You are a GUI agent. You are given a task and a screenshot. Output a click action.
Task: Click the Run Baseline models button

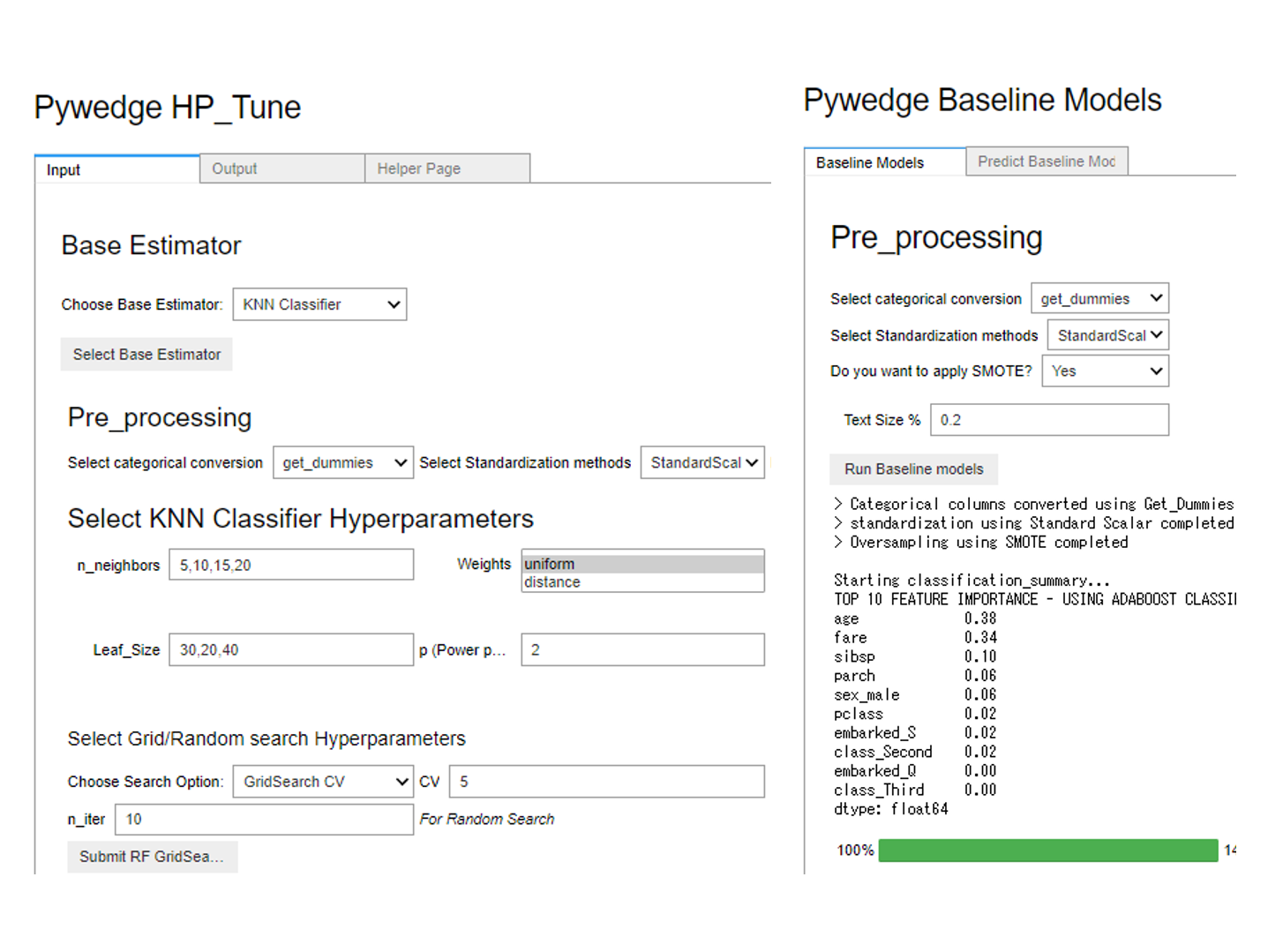tap(913, 469)
